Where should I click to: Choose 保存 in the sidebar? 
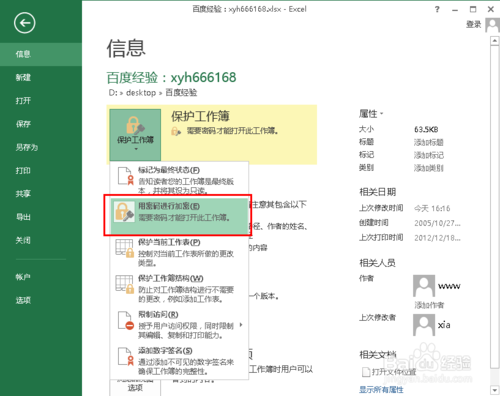coord(41,124)
